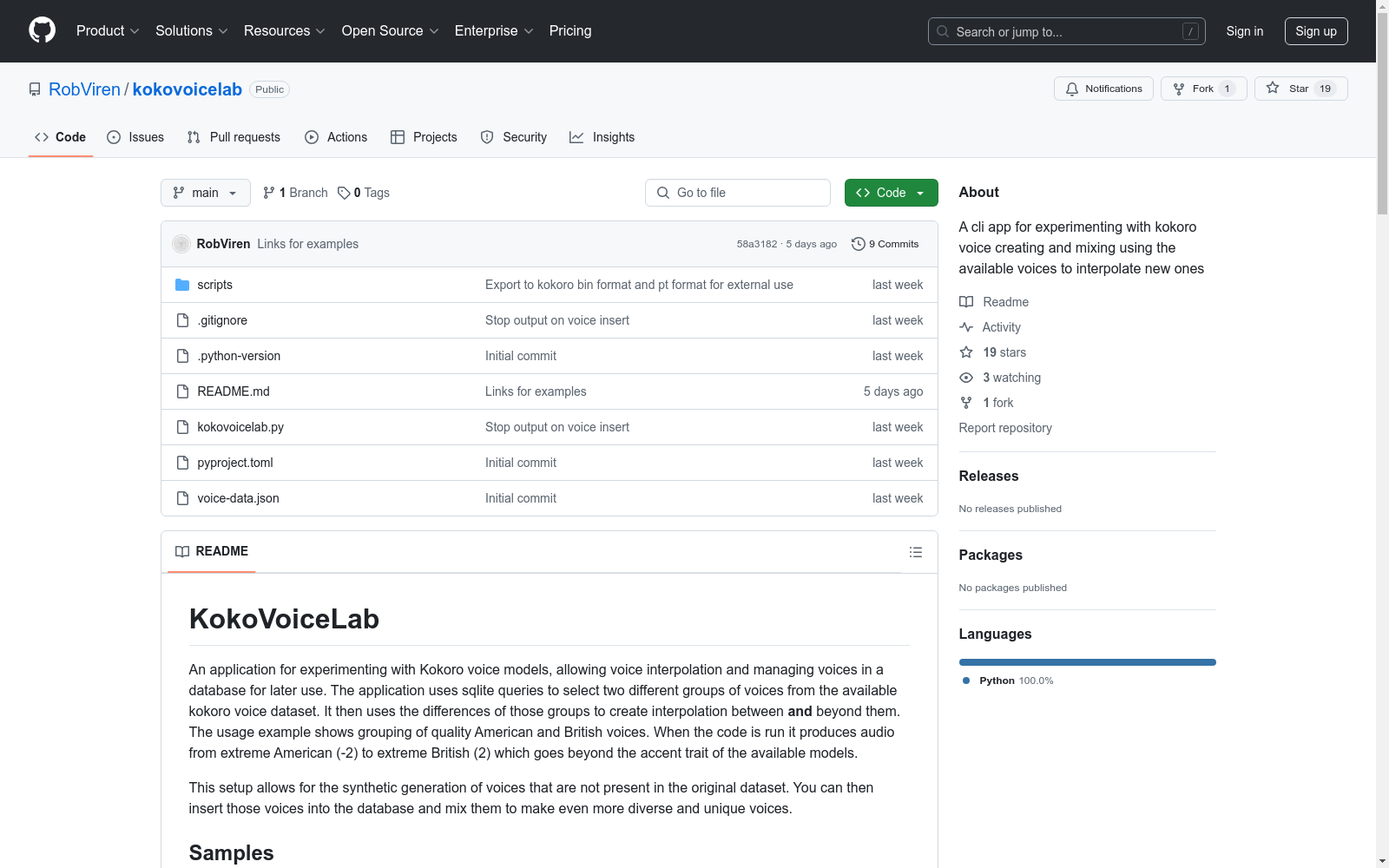Open the RobViren owner profile link
The height and width of the screenshot is (868, 1389).
point(84,89)
